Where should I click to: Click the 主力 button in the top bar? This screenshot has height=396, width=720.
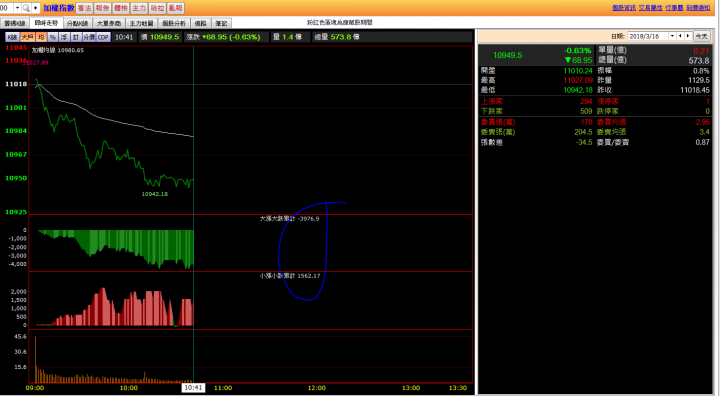[x=139, y=8]
